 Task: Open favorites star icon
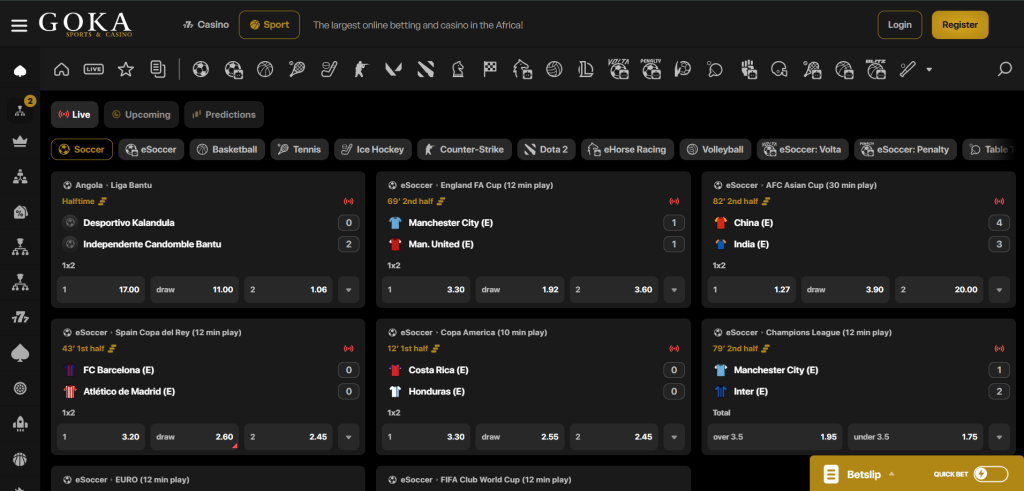pos(125,69)
